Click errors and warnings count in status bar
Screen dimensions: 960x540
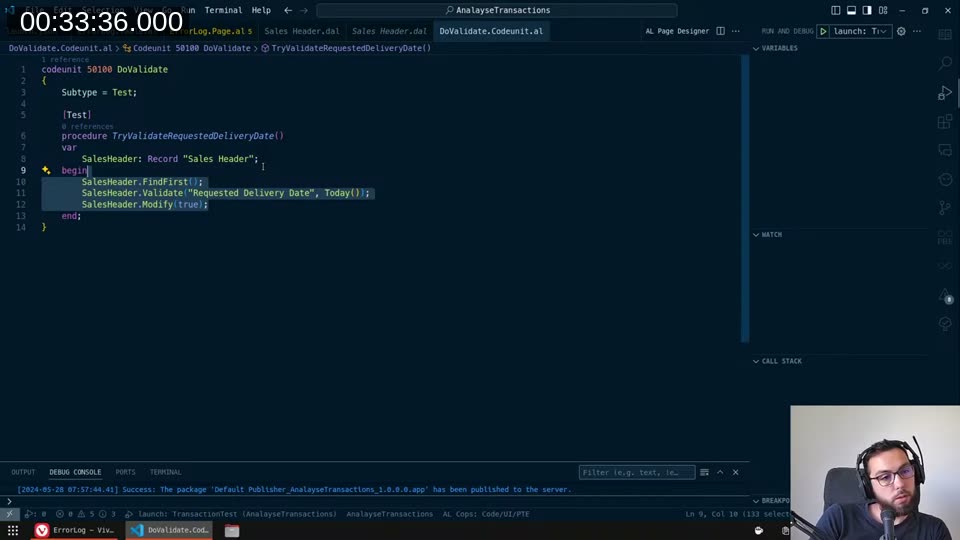85,514
